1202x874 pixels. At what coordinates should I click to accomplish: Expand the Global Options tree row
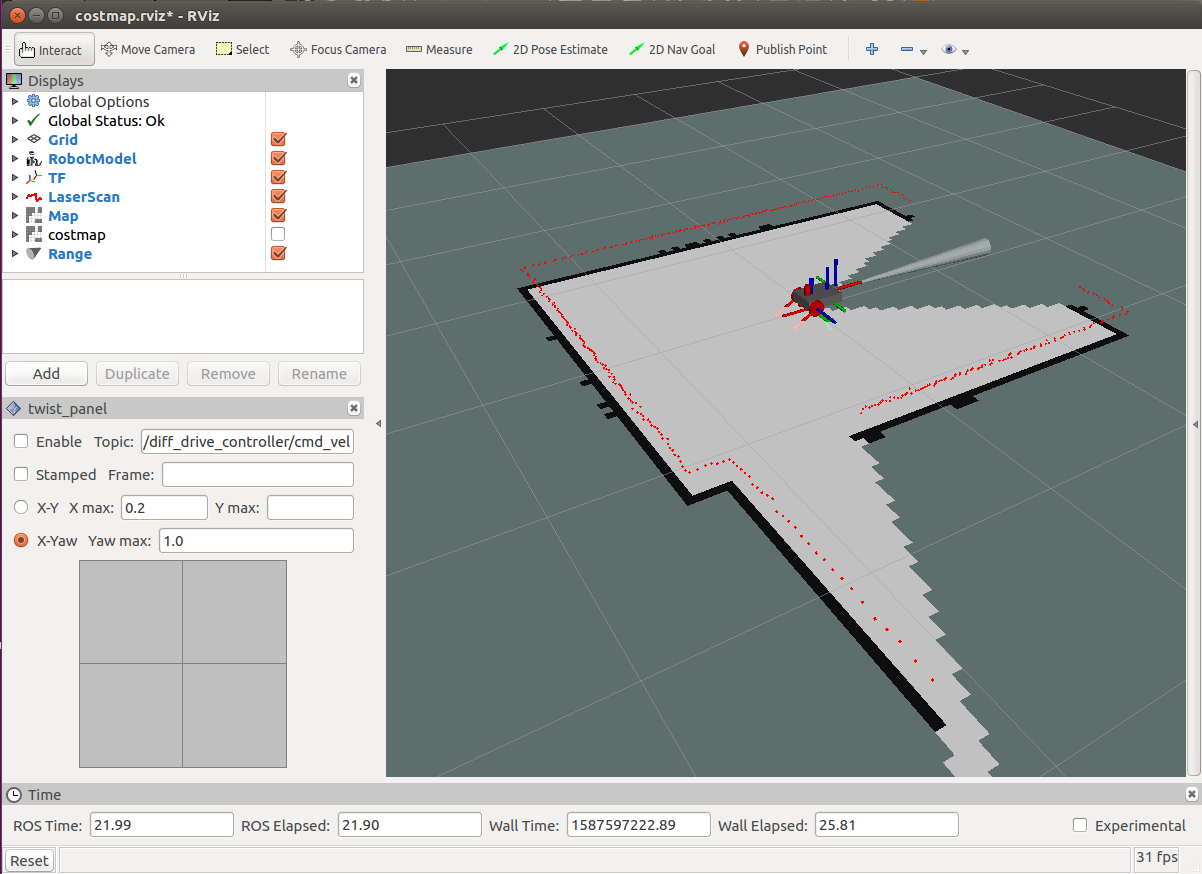pos(14,101)
